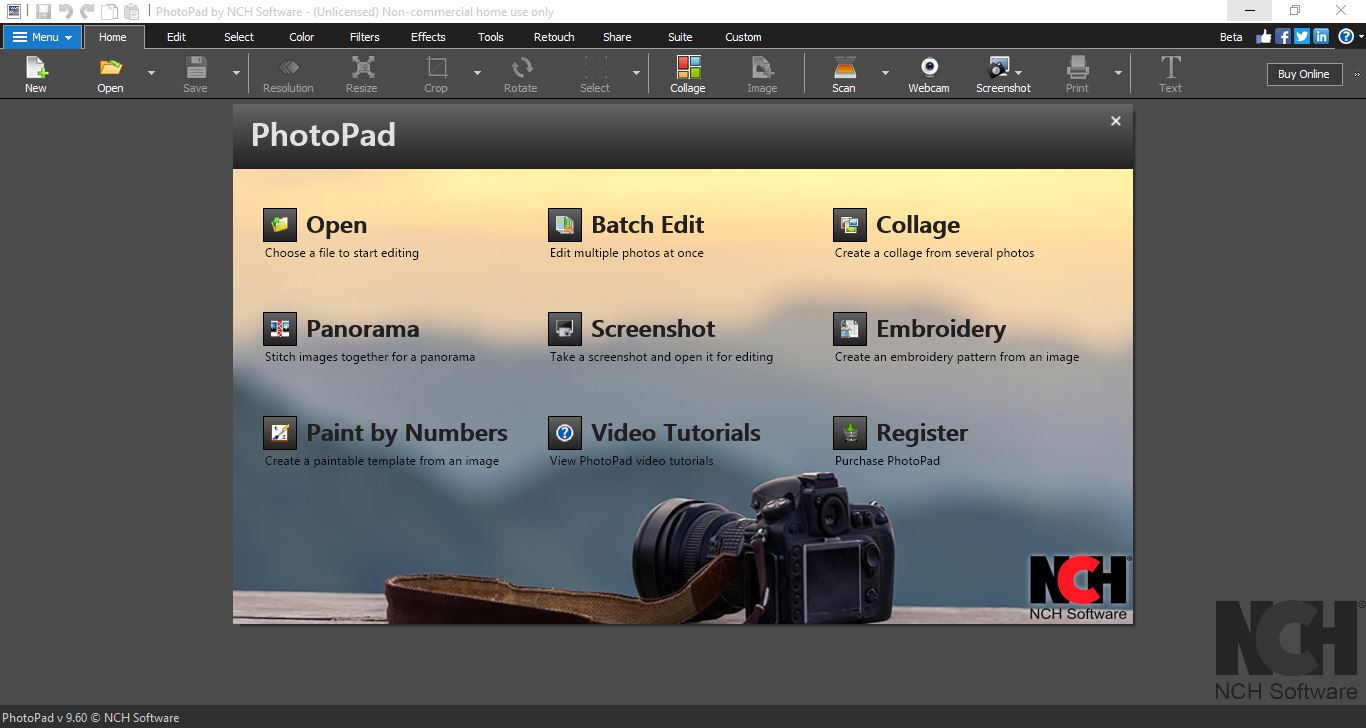
Task: Click the title bar undo arrow
Action: [x=65, y=11]
